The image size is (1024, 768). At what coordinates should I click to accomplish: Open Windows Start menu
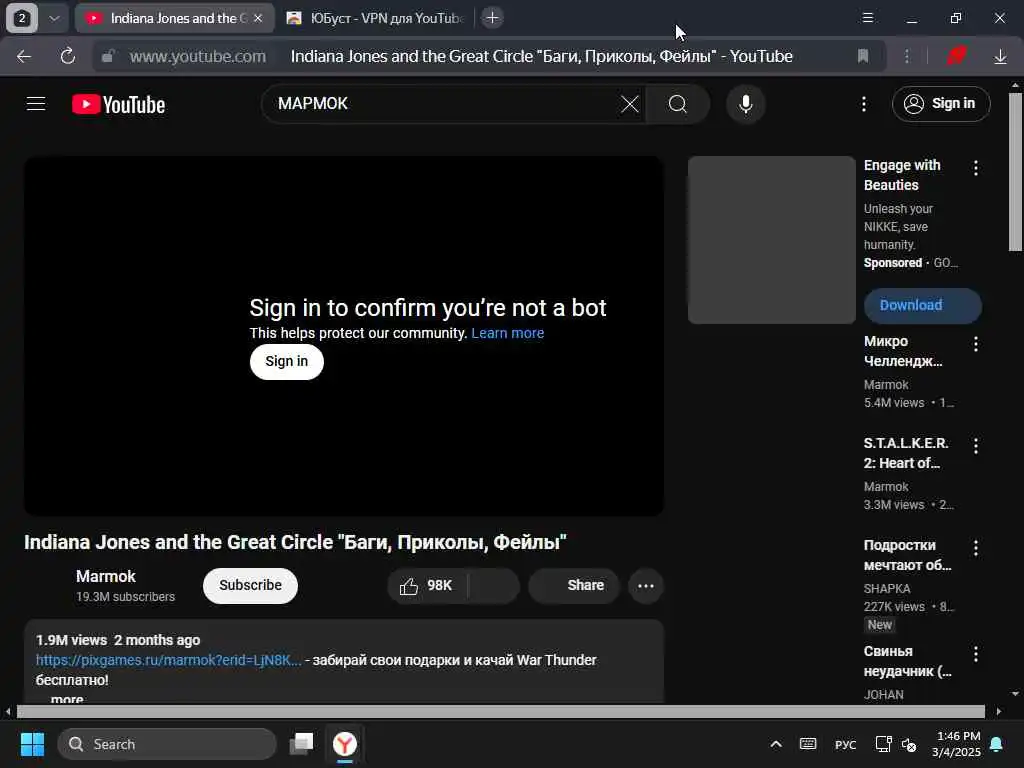pyautogui.click(x=32, y=744)
